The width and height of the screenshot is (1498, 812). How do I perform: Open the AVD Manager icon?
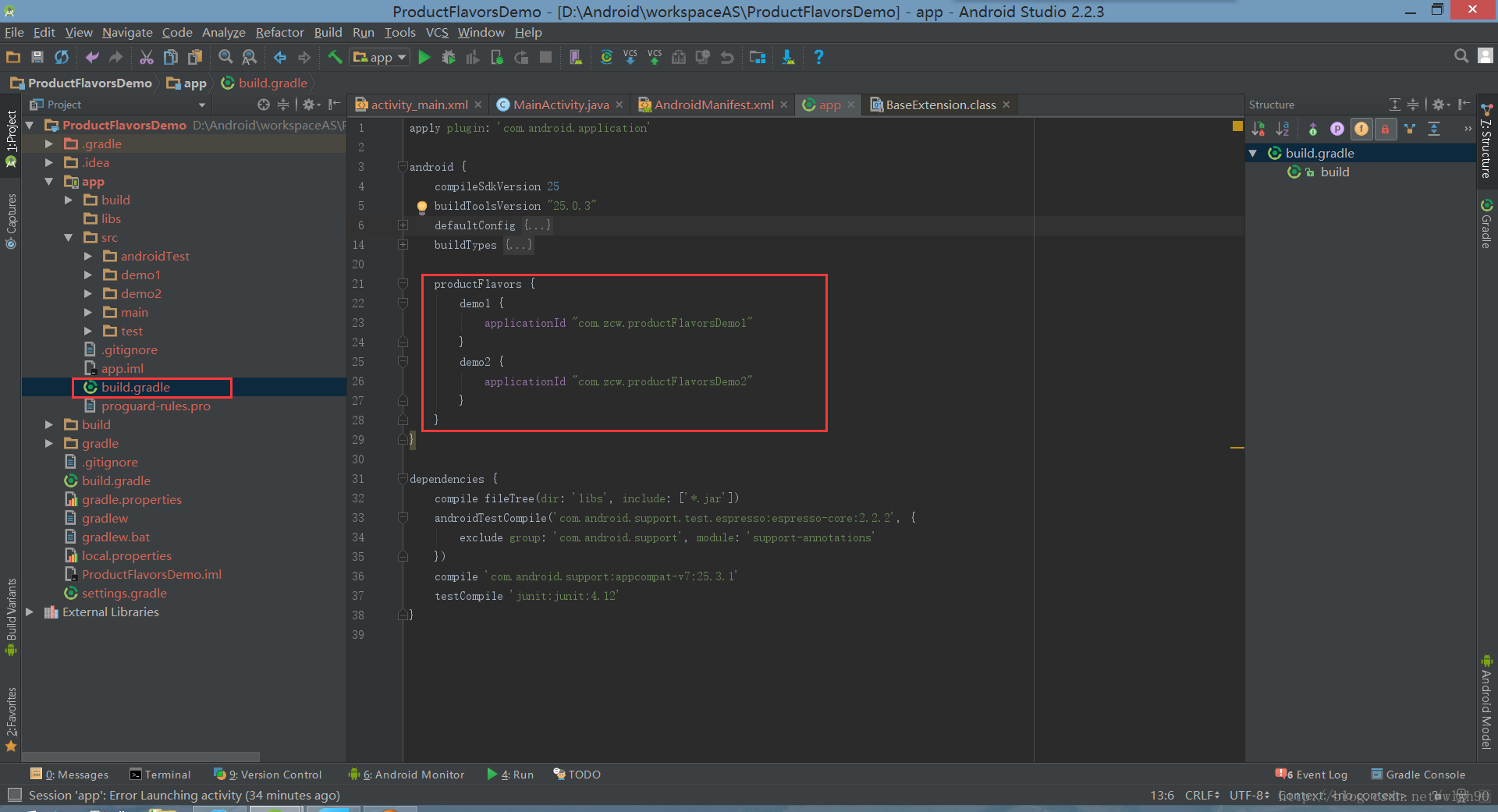(x=576, y=57)
